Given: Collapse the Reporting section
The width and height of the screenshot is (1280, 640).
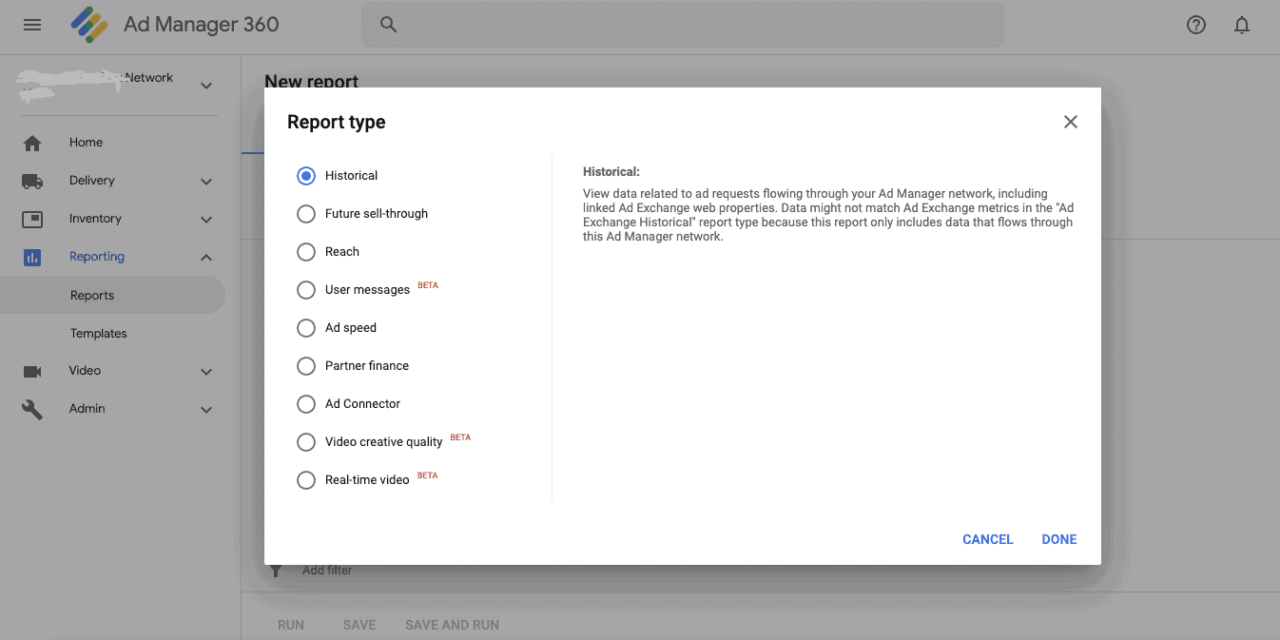Looking at the screenshot, I should coord(206,256).
